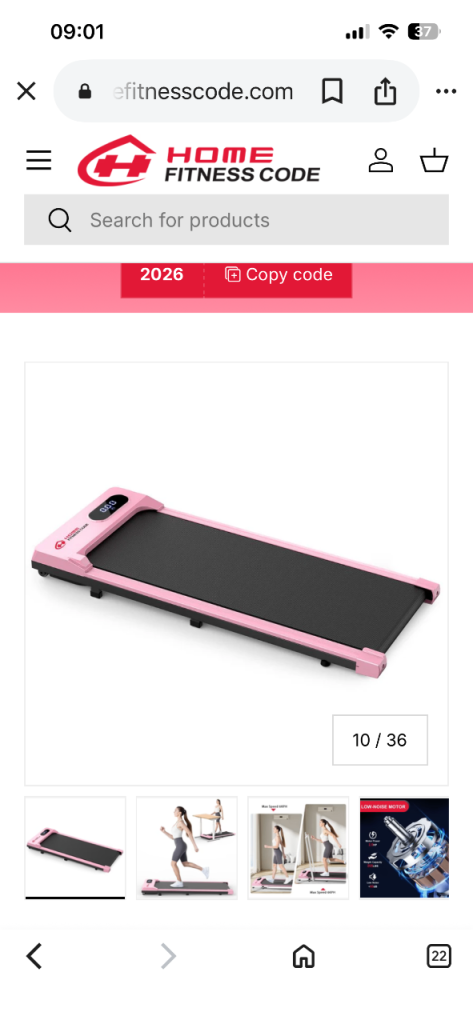This screenshot has height=1024, width=473.
Task: Open the user account icon
Action: (381, 160)
